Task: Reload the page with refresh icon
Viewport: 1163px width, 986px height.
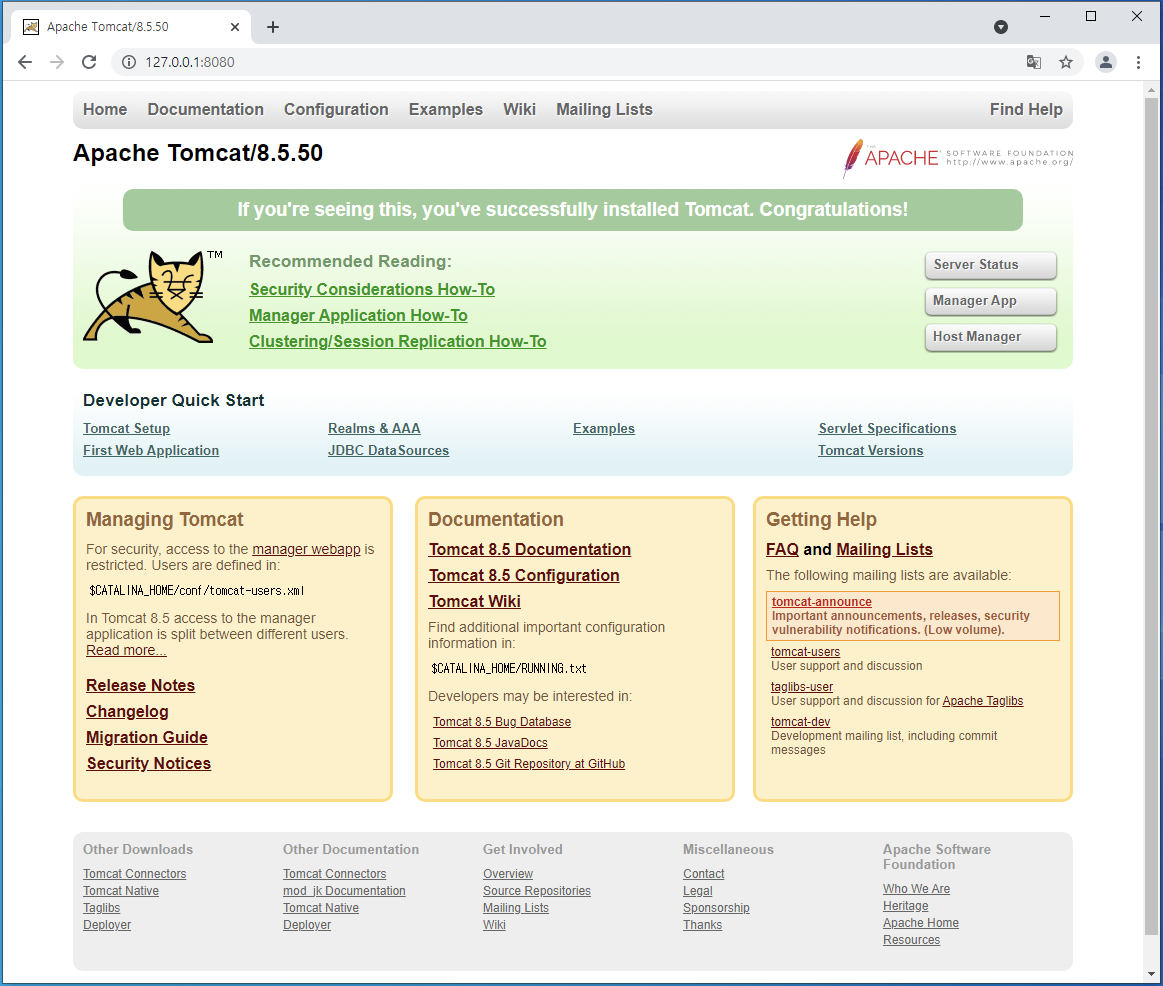Action: pyautogui.click(x=89, y=62)
